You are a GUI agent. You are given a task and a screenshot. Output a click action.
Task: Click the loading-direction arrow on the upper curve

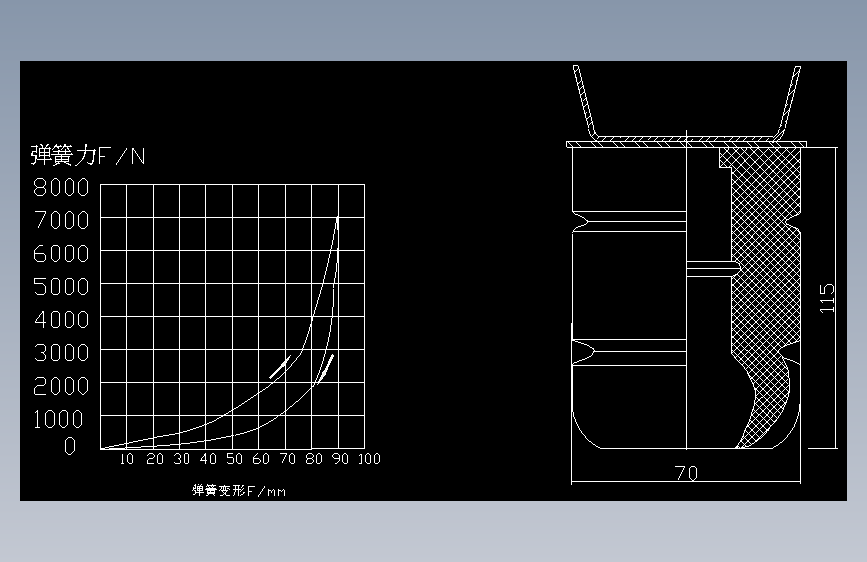click(x=280, y=367)
